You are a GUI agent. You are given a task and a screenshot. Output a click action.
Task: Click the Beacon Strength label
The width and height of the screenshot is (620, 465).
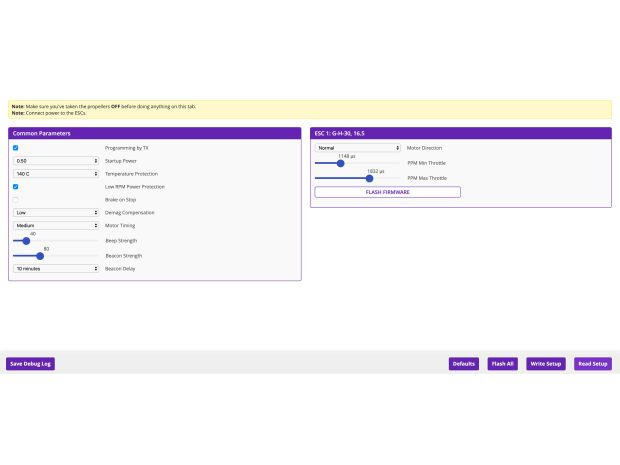click(123, 256)
